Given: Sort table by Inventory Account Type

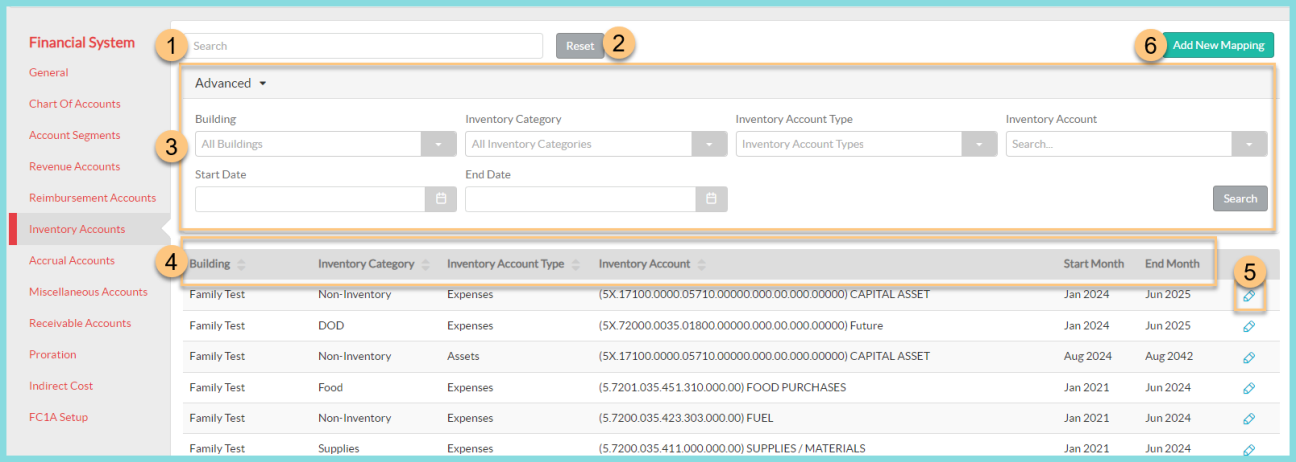Looking at the screenshot, I should (x=576, y=265).
